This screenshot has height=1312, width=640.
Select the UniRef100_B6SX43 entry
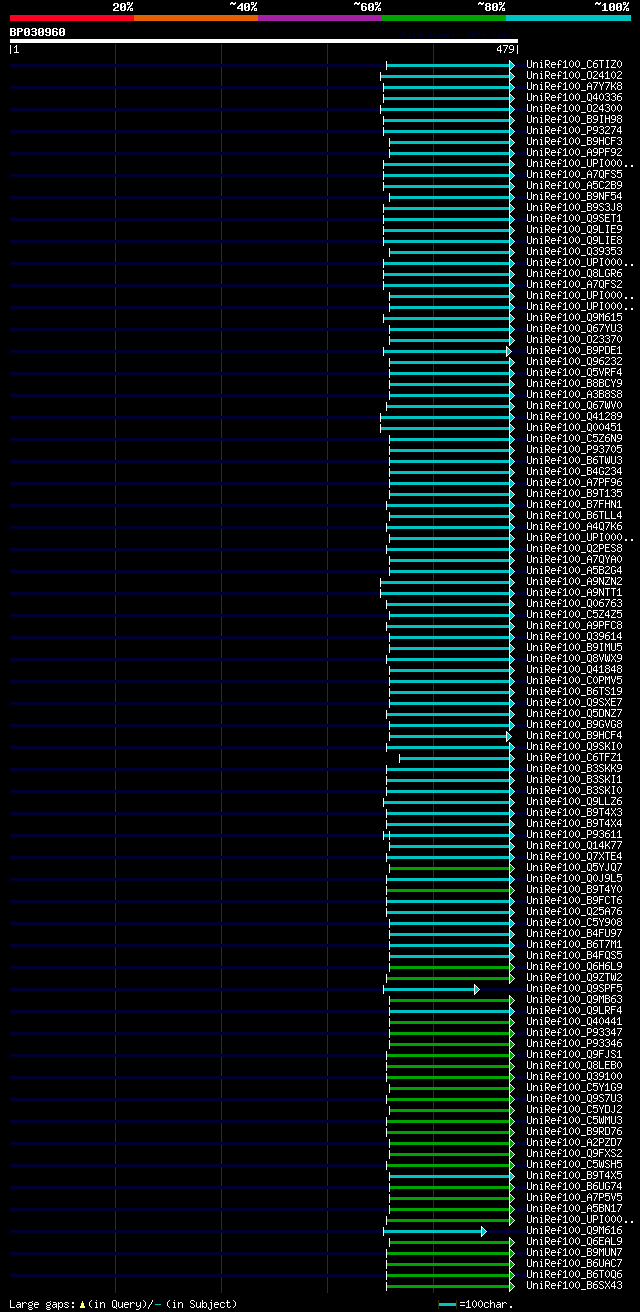(x=574, y=1286)
